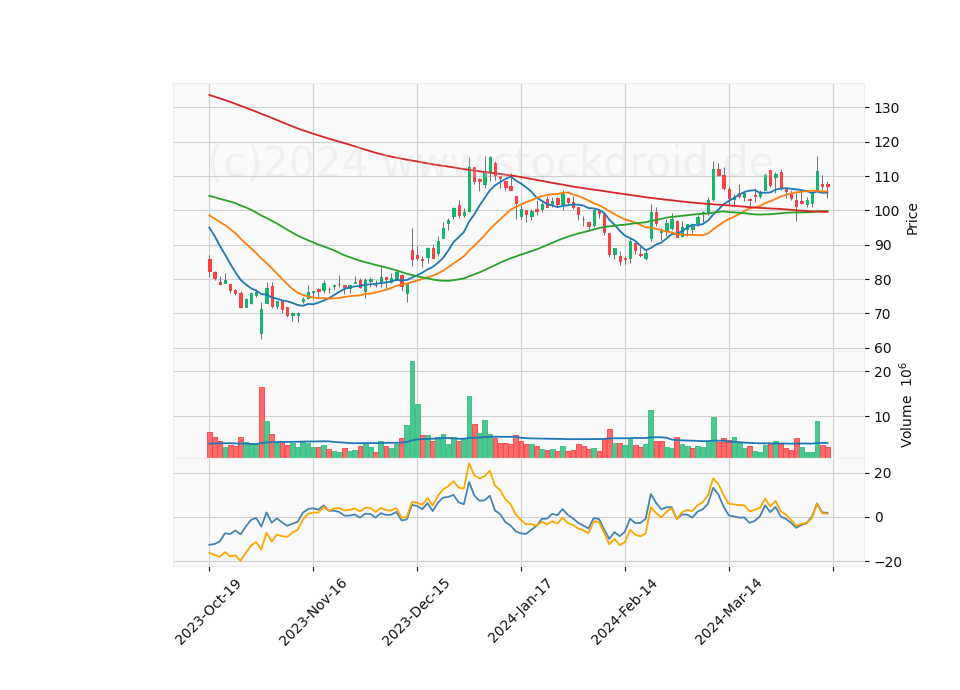Select the 120 price axis tick
This screenshot has width=960, height=690.
point(887,143)
